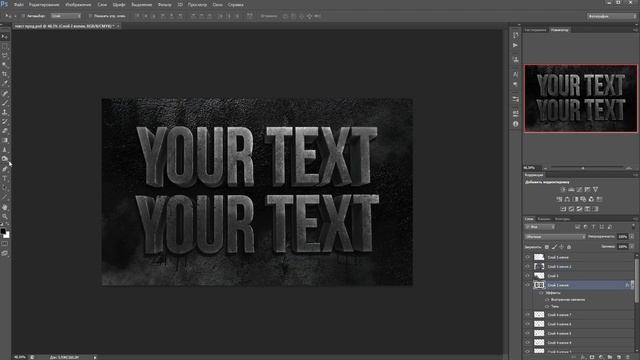640x360 pixels.
Task: Adjust the Navigator zoom slider
Action: [x=582, y=168]
